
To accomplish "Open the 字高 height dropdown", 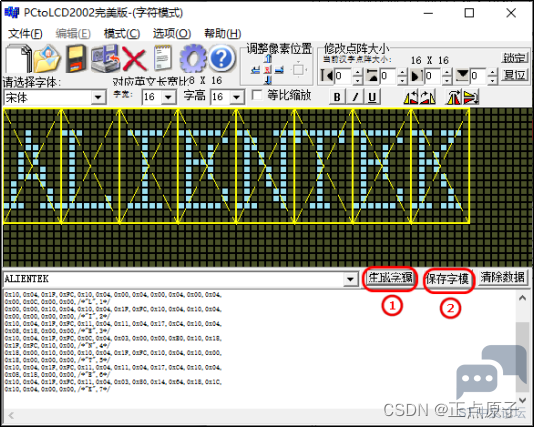I will pos(237,97).
